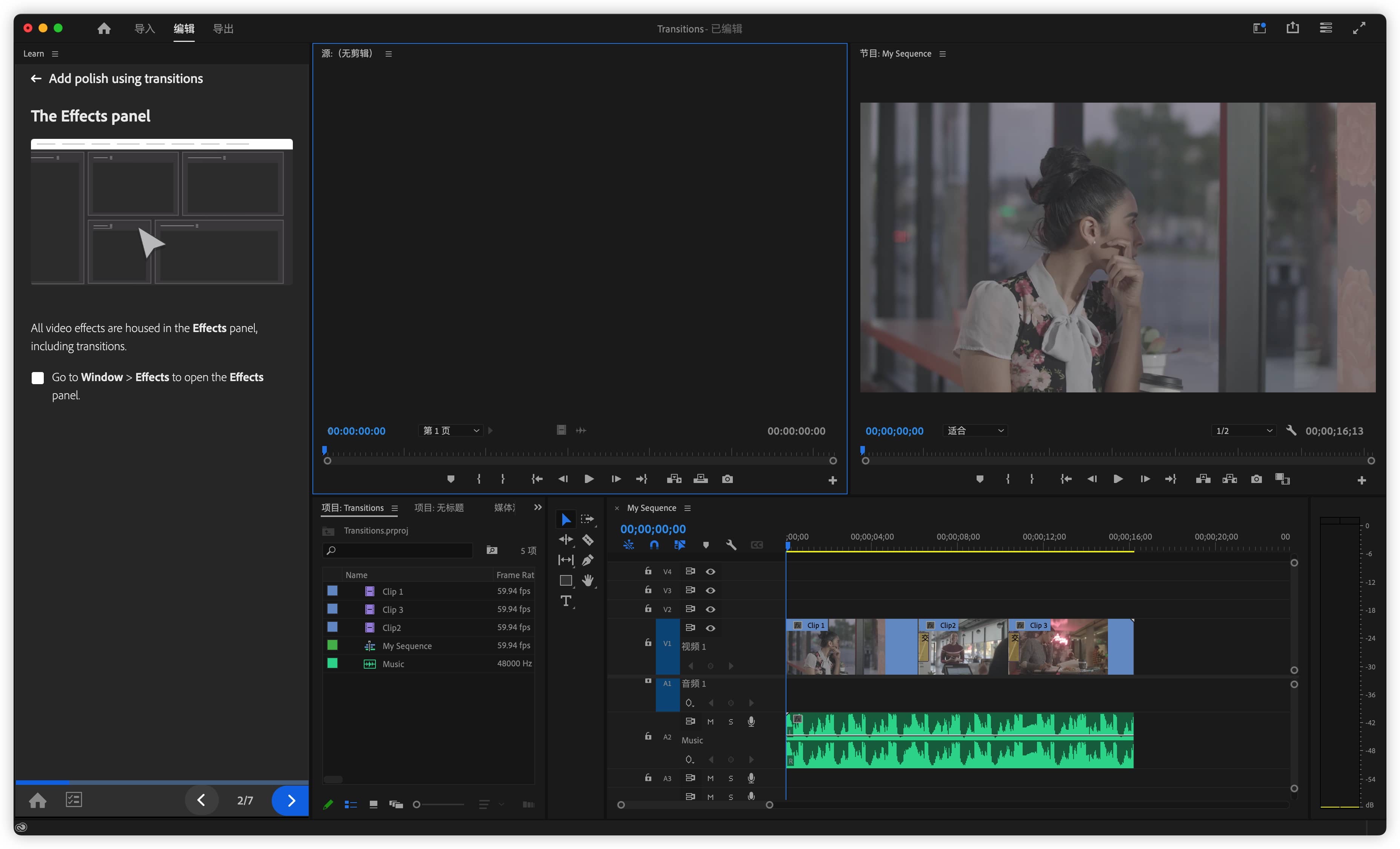This screenshot has height=849, width=1400.
Task: Click My Sequence green label swatch
Action: pos(332,645)
